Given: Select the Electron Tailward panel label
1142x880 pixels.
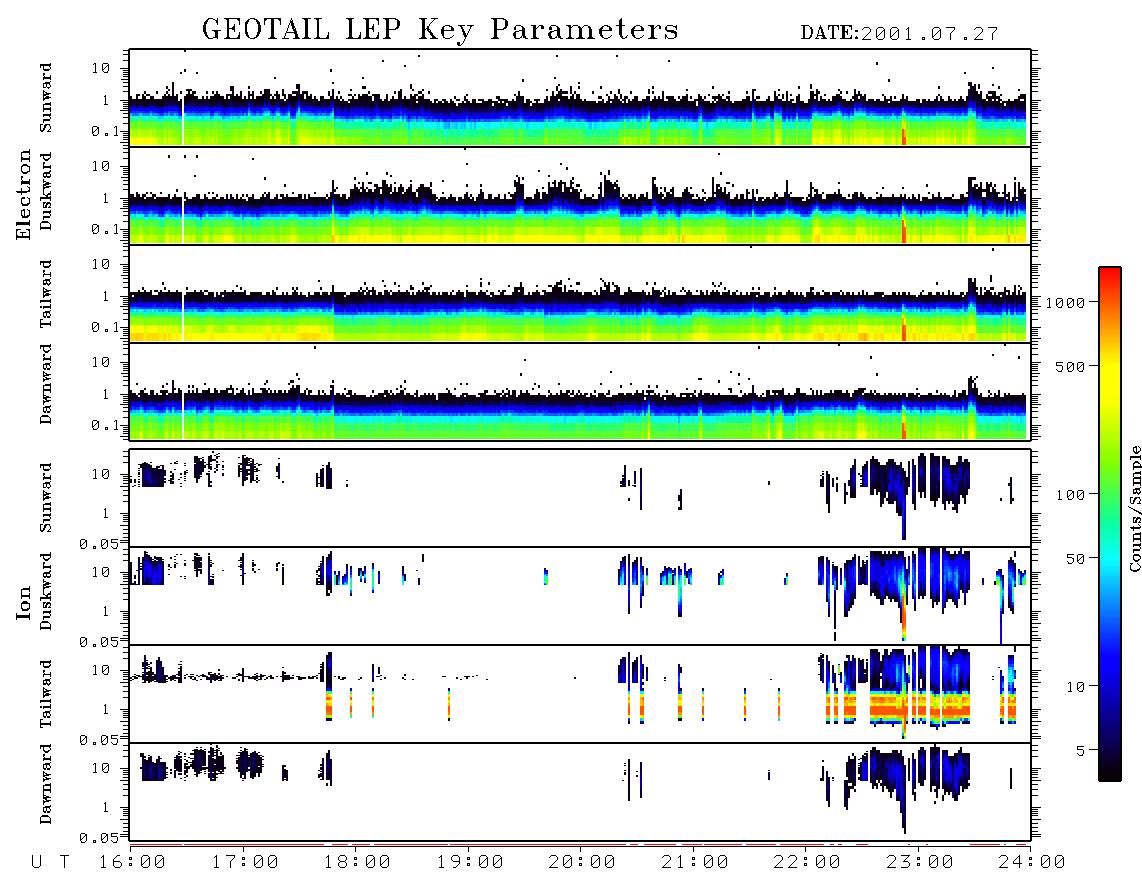Looking at the screenshot, I should (x=46, y=294).
